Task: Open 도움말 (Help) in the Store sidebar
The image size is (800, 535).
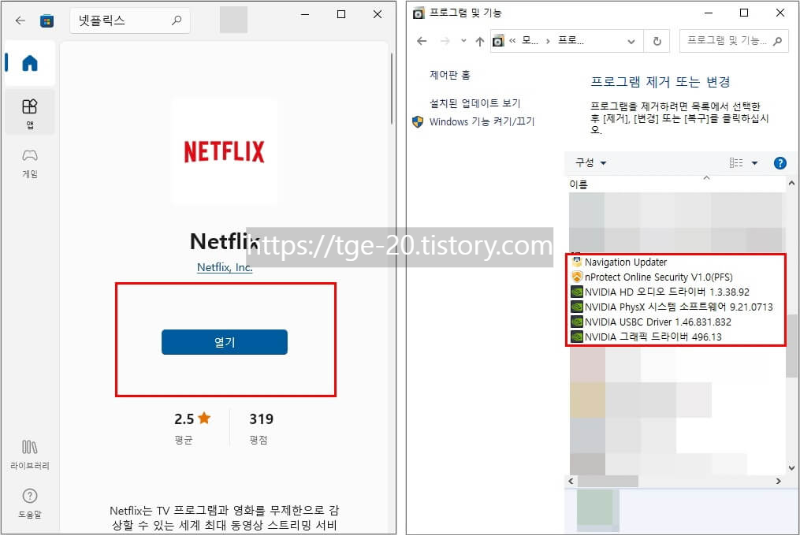Action: (30, 503)
